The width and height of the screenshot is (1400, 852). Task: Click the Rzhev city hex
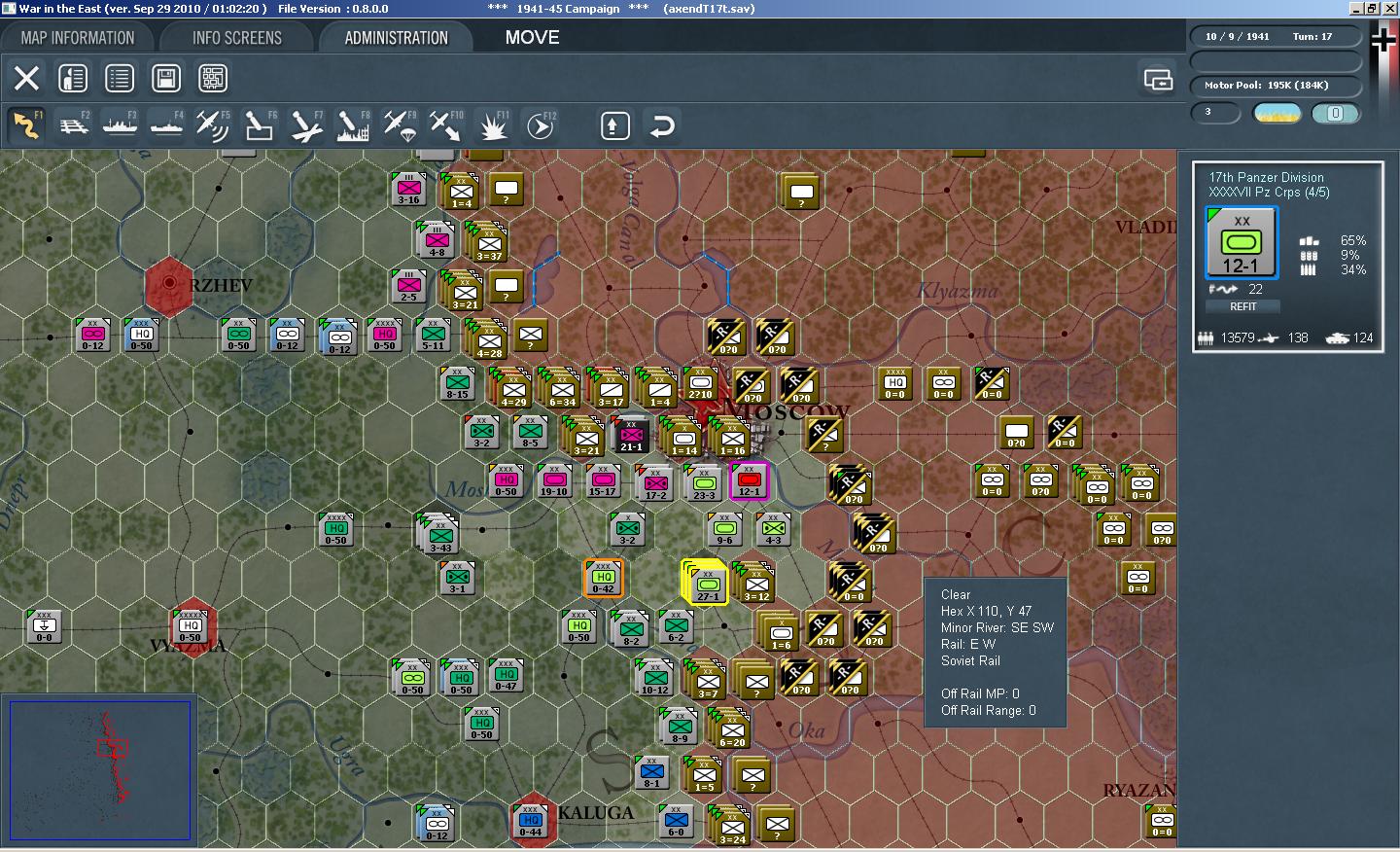[170, 285]
